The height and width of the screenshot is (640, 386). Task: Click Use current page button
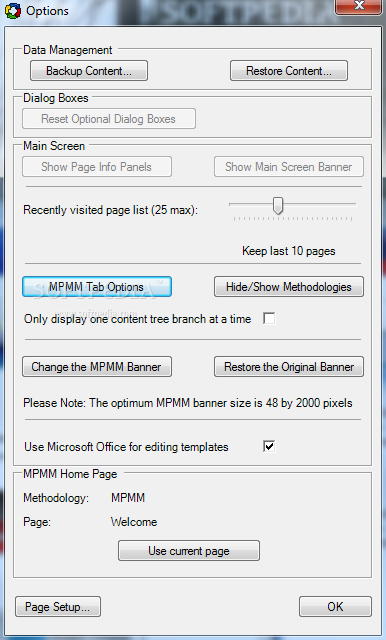(189, 551)
